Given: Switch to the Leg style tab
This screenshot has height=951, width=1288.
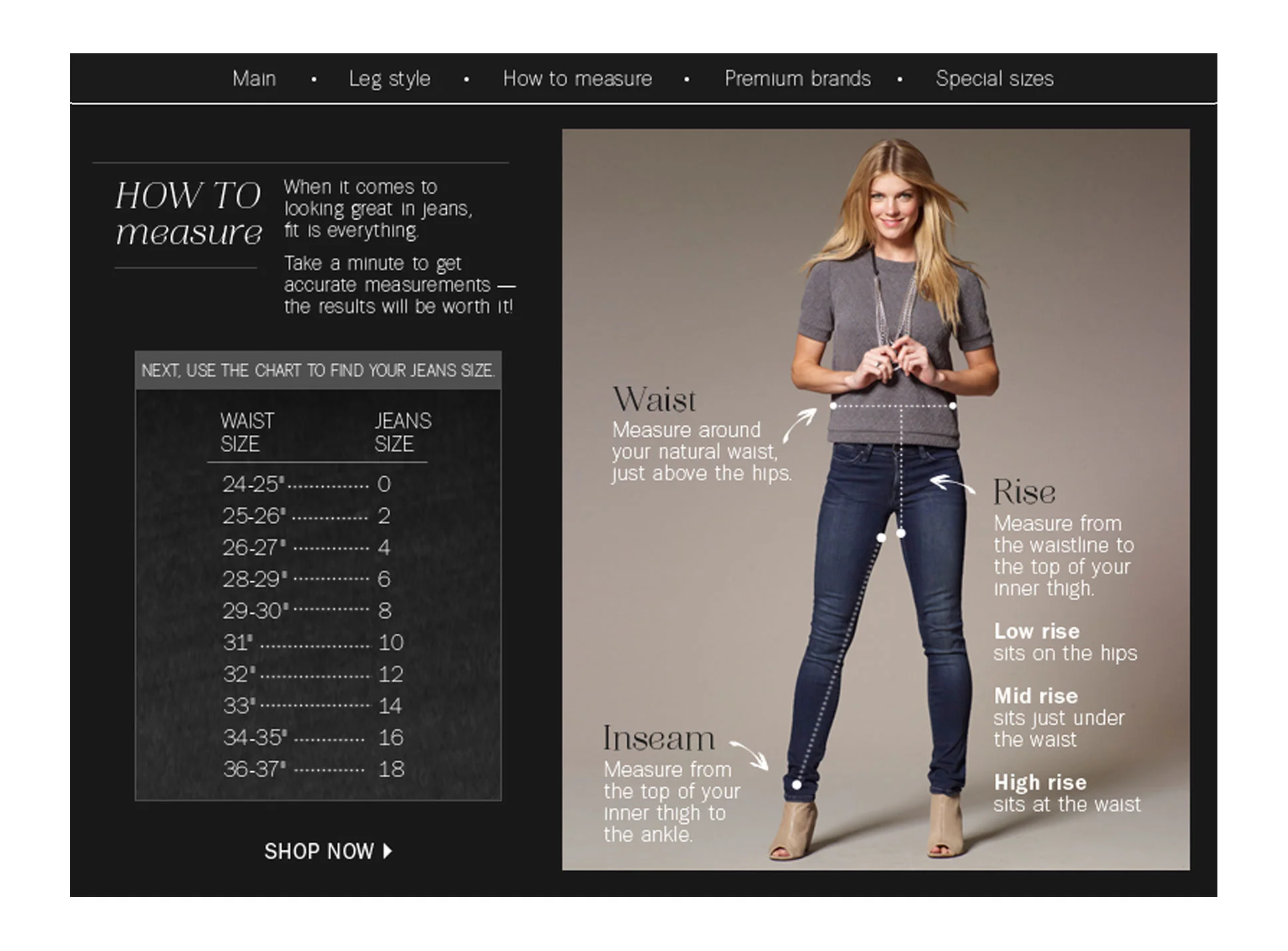Looking at the screenshot, I should (x=390, y=79).
